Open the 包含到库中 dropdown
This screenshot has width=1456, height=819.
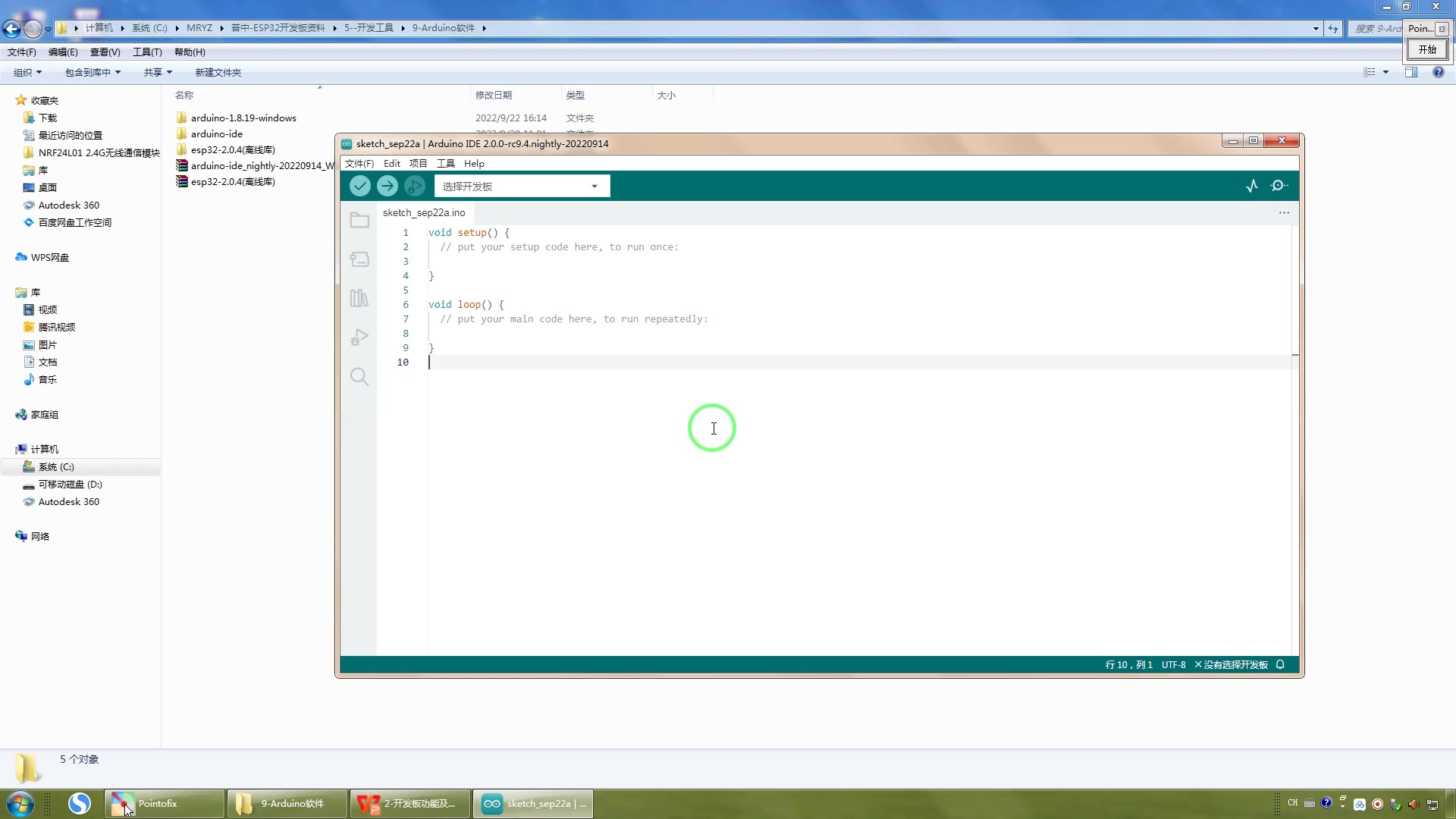[x=93, y=73]
